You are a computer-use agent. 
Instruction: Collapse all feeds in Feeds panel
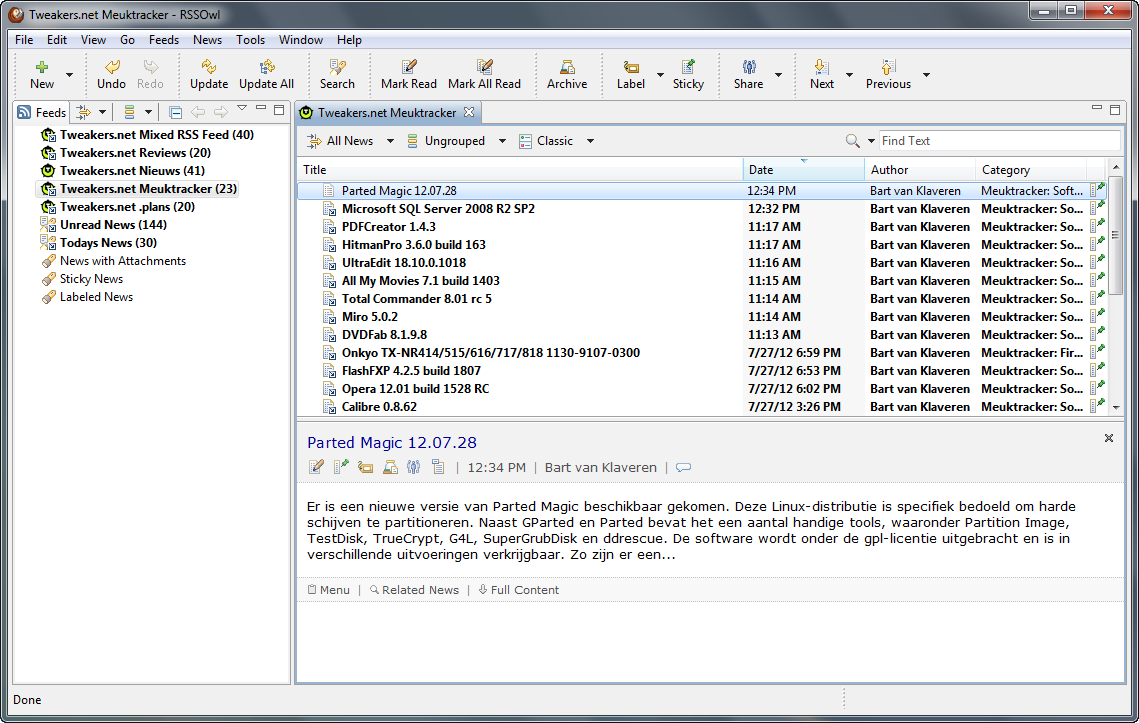176,112
